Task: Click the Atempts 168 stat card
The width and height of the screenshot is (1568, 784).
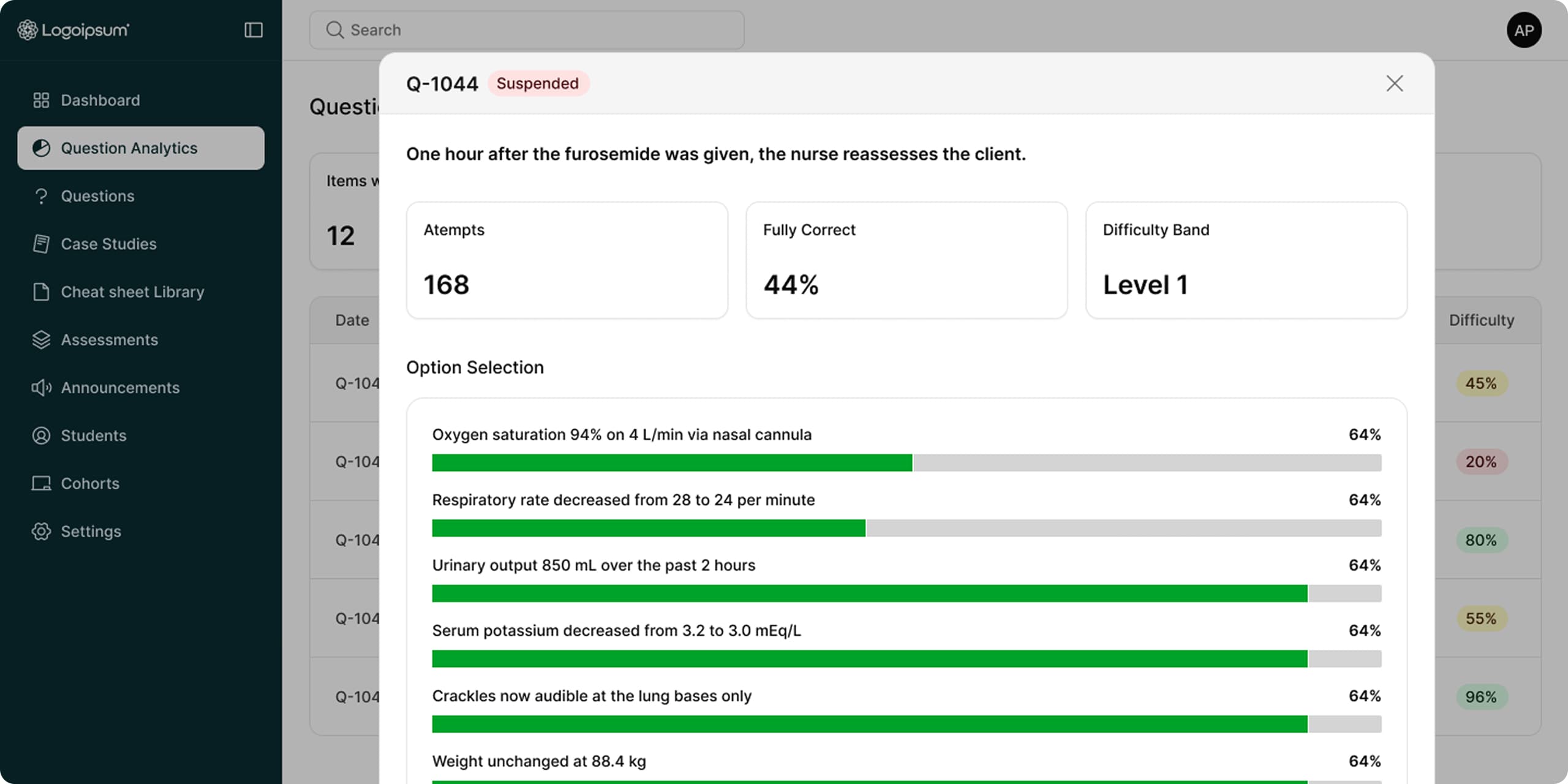Action: click(567, 260)
